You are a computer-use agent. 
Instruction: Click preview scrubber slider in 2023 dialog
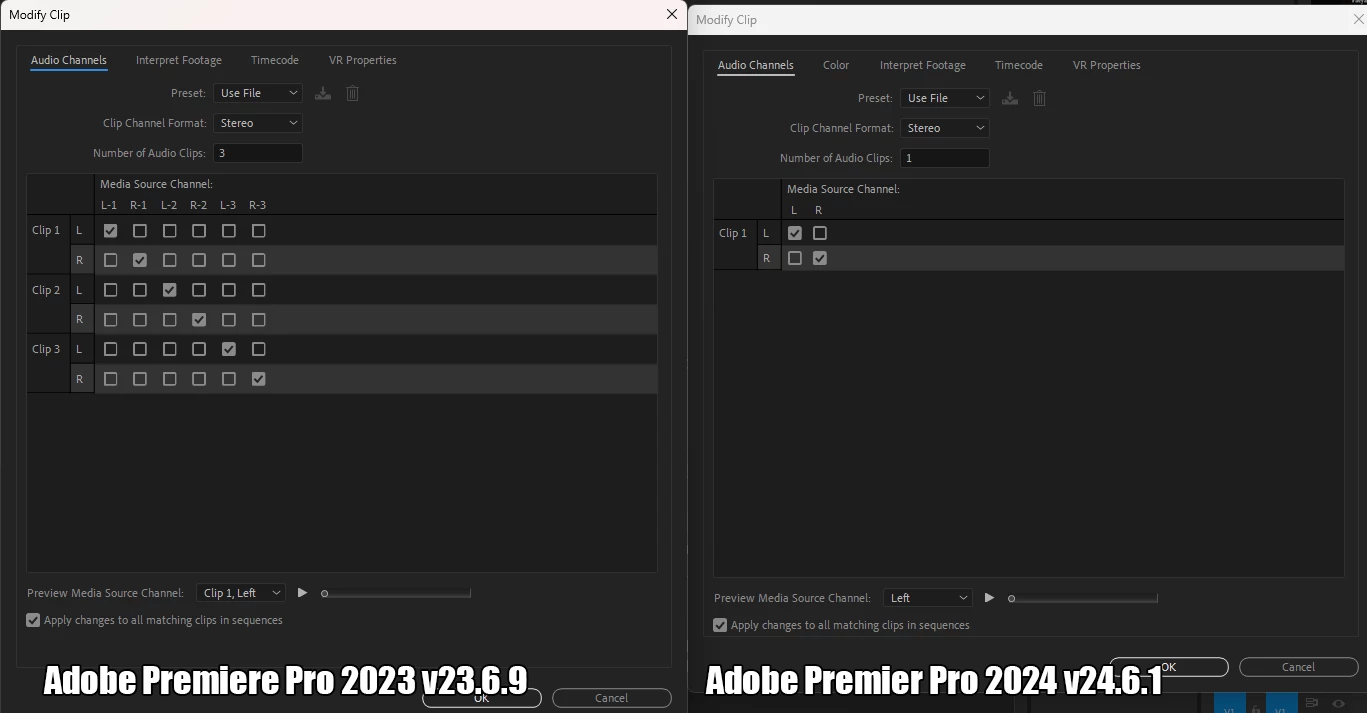(396, 593)
